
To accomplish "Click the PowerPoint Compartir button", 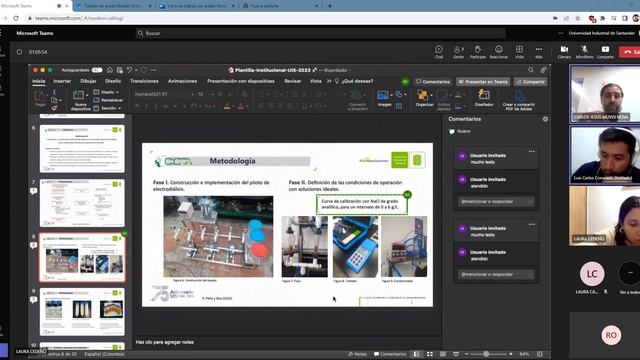I will [x=530, y=82].
